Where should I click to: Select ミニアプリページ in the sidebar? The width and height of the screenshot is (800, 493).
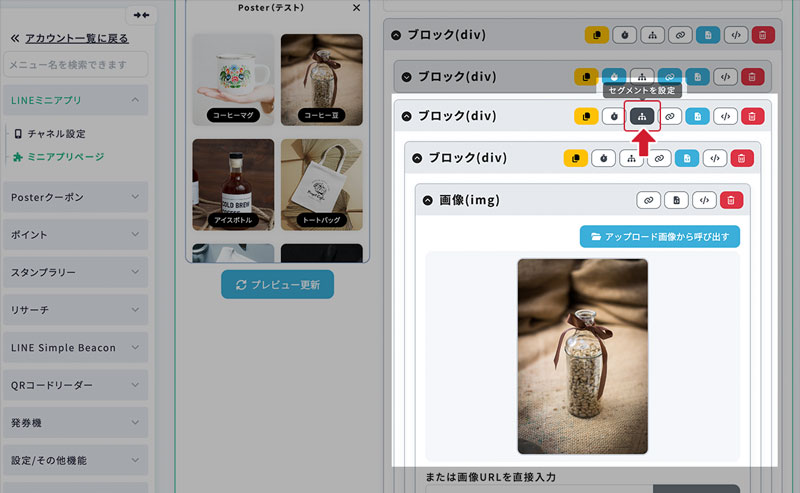[64, 157]
